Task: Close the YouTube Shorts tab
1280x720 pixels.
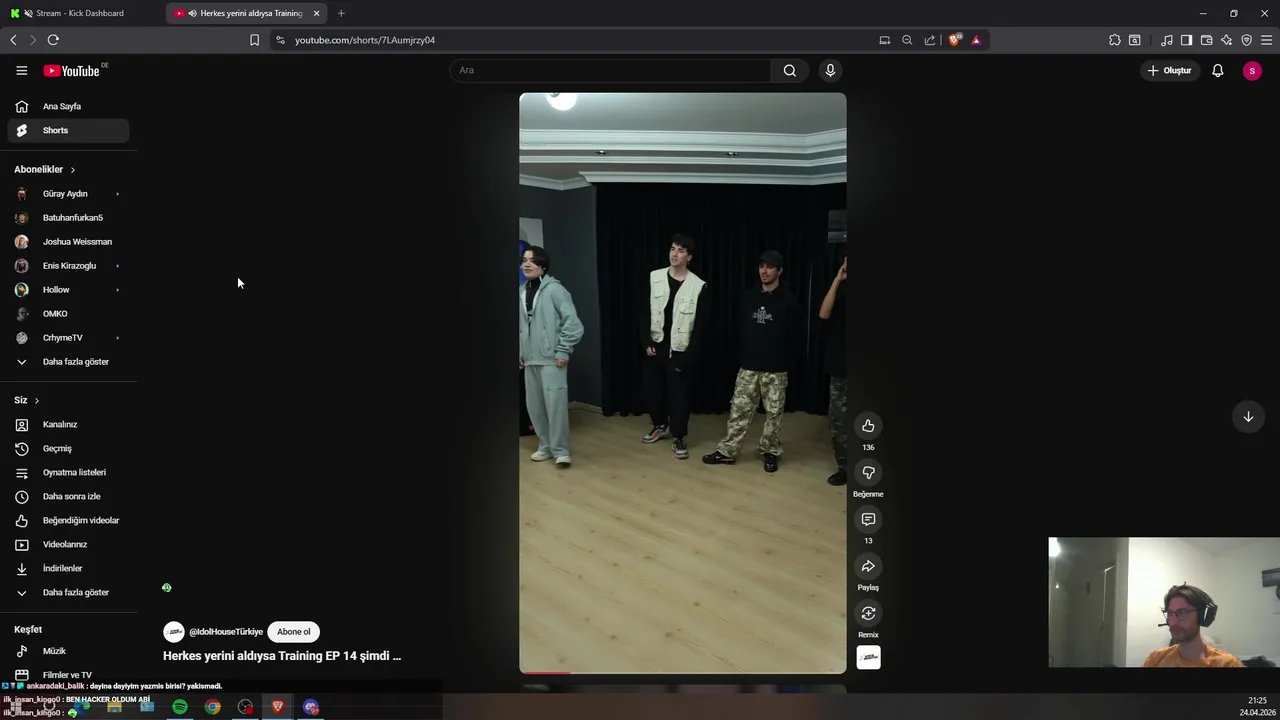Action: coord(316,13)
